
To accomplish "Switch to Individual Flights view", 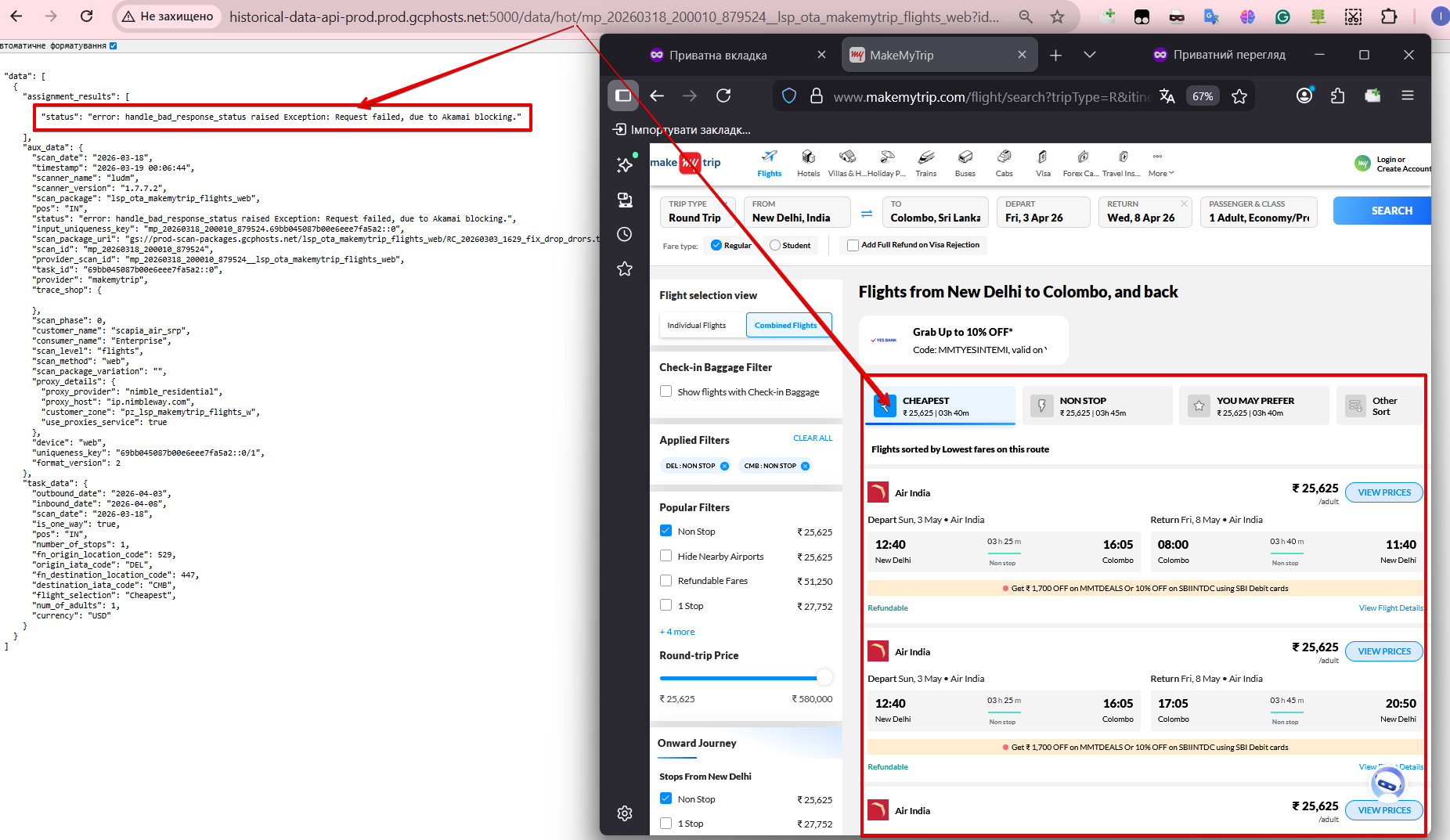I will coord(697,326).
